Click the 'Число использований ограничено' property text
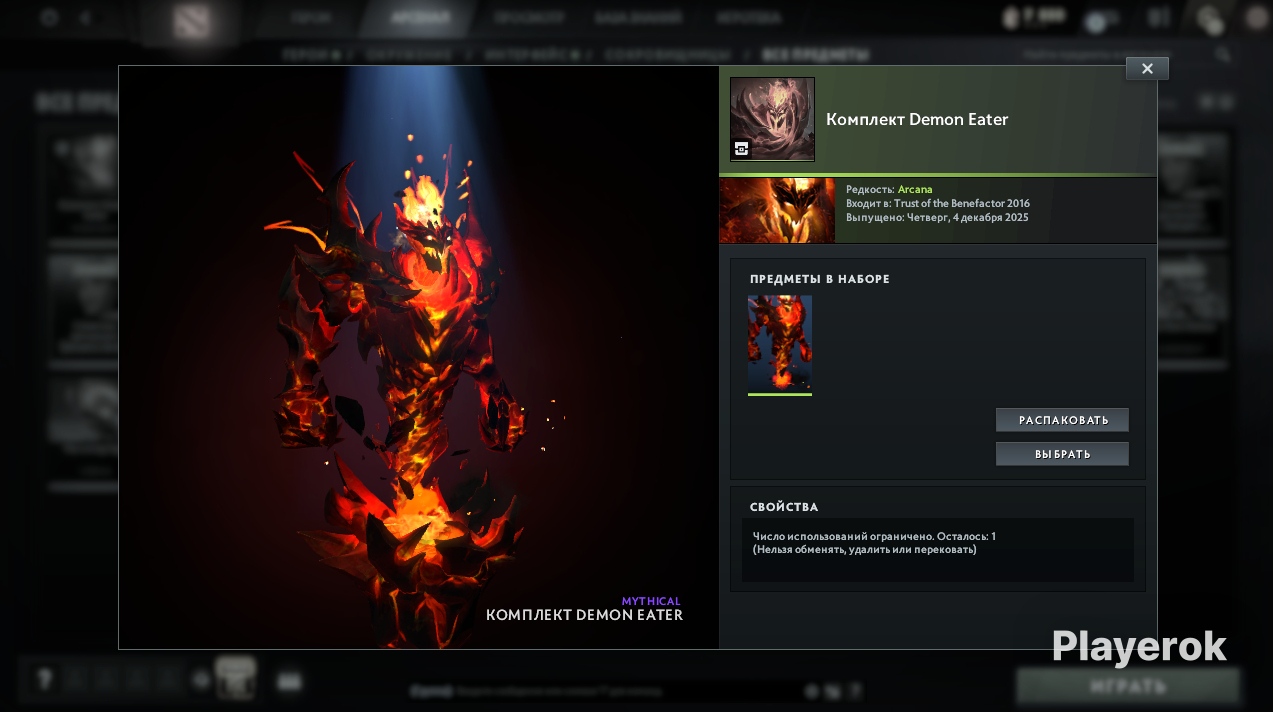 tap(874, 537)
